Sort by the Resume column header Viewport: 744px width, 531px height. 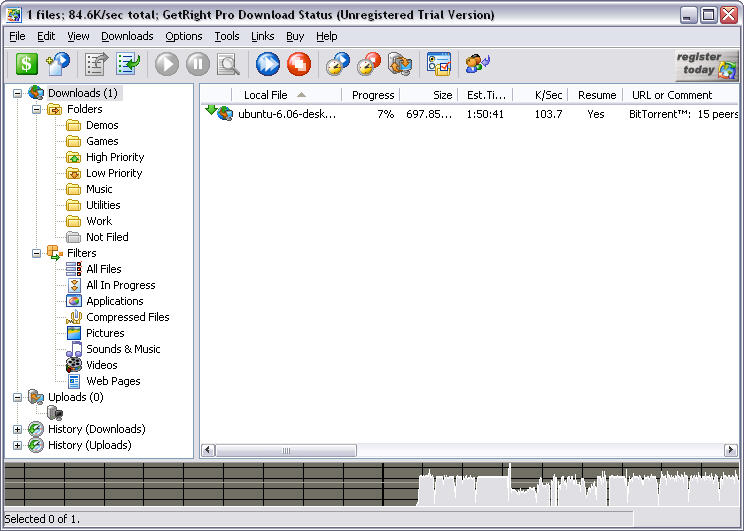[595, 95]
